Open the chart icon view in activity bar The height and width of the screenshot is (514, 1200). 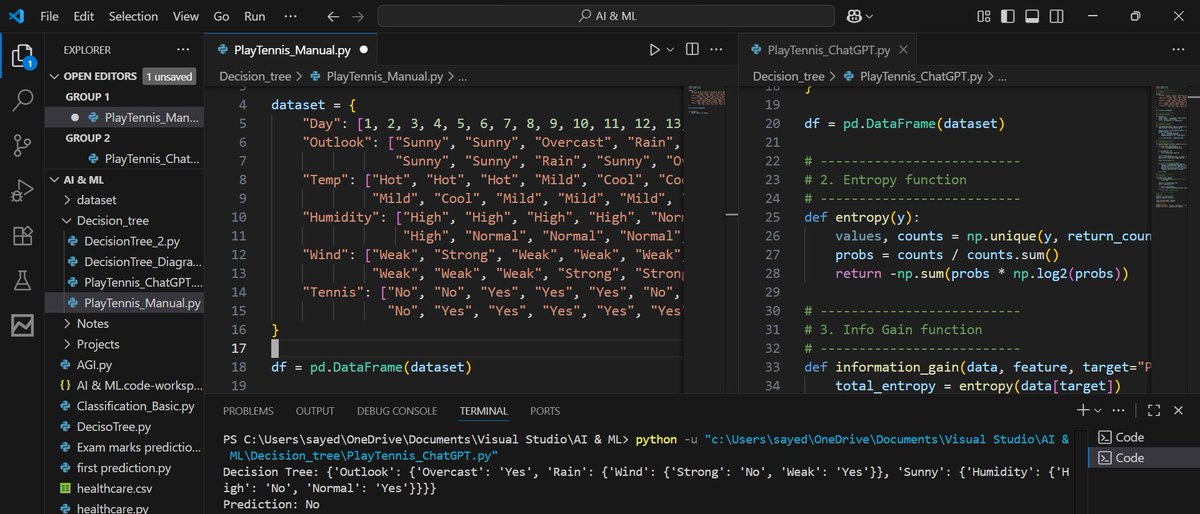pyautogui.click(x=22, y=325)
